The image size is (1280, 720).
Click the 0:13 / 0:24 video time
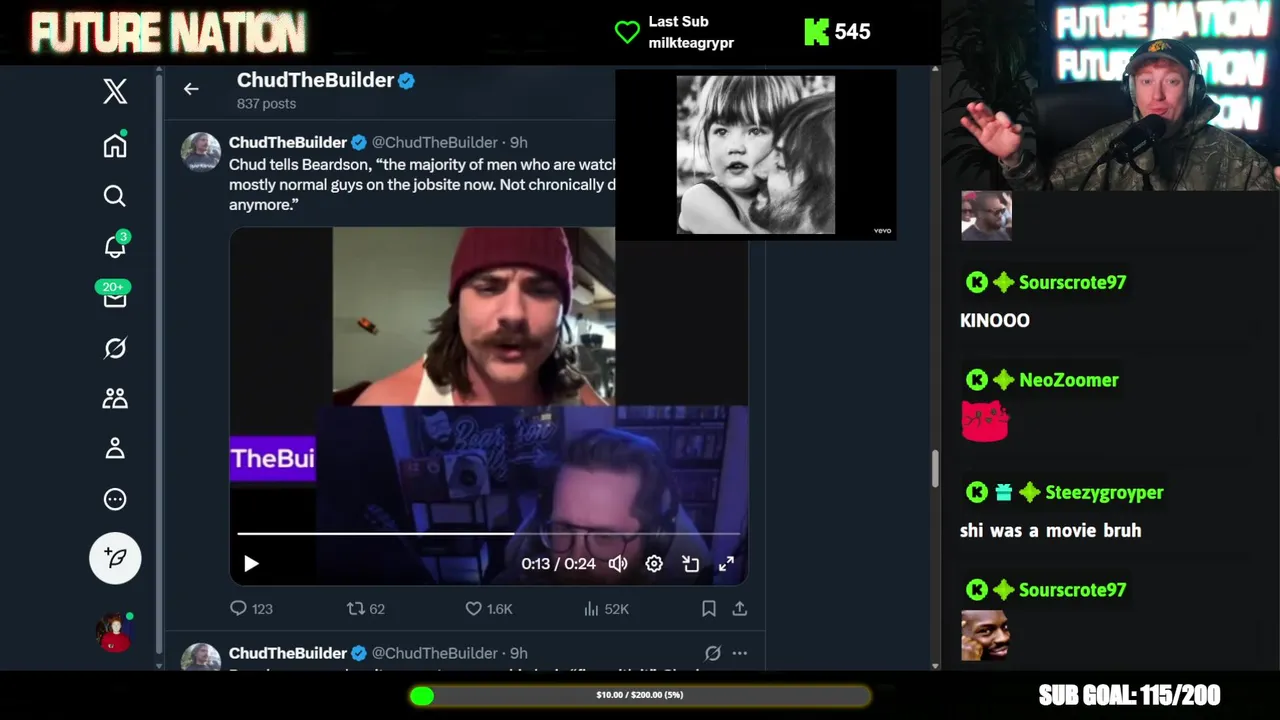coord(558,564)
